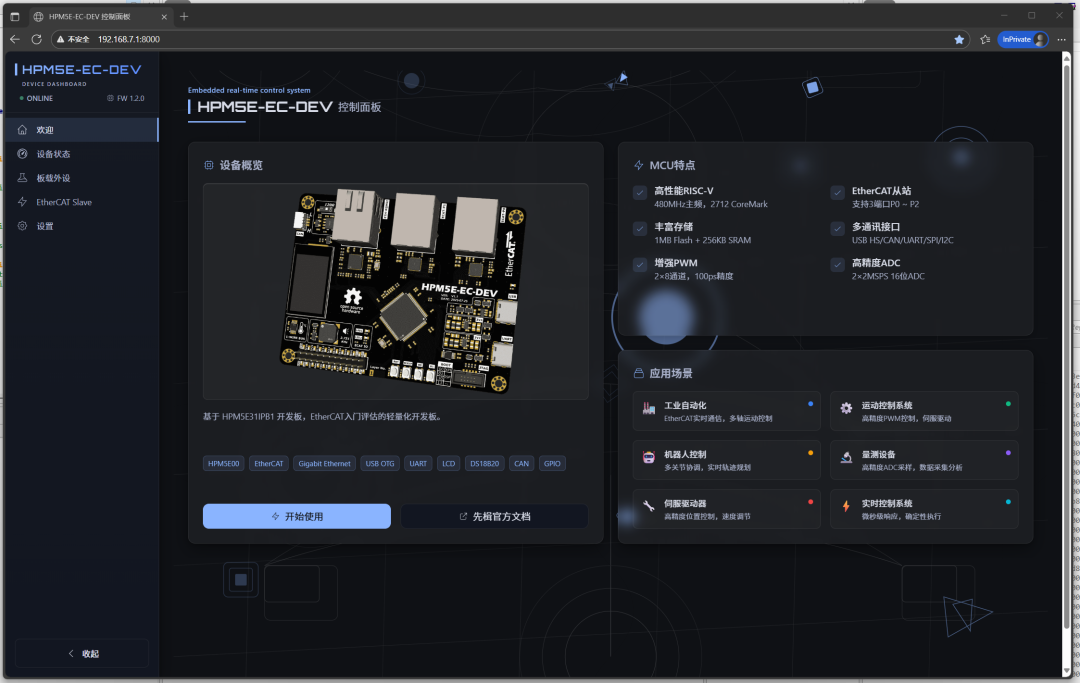Click the factory icon in 工业自动化 card
Image resolution: width=1080 pixels, height=683 pixels.
(649, 409)
